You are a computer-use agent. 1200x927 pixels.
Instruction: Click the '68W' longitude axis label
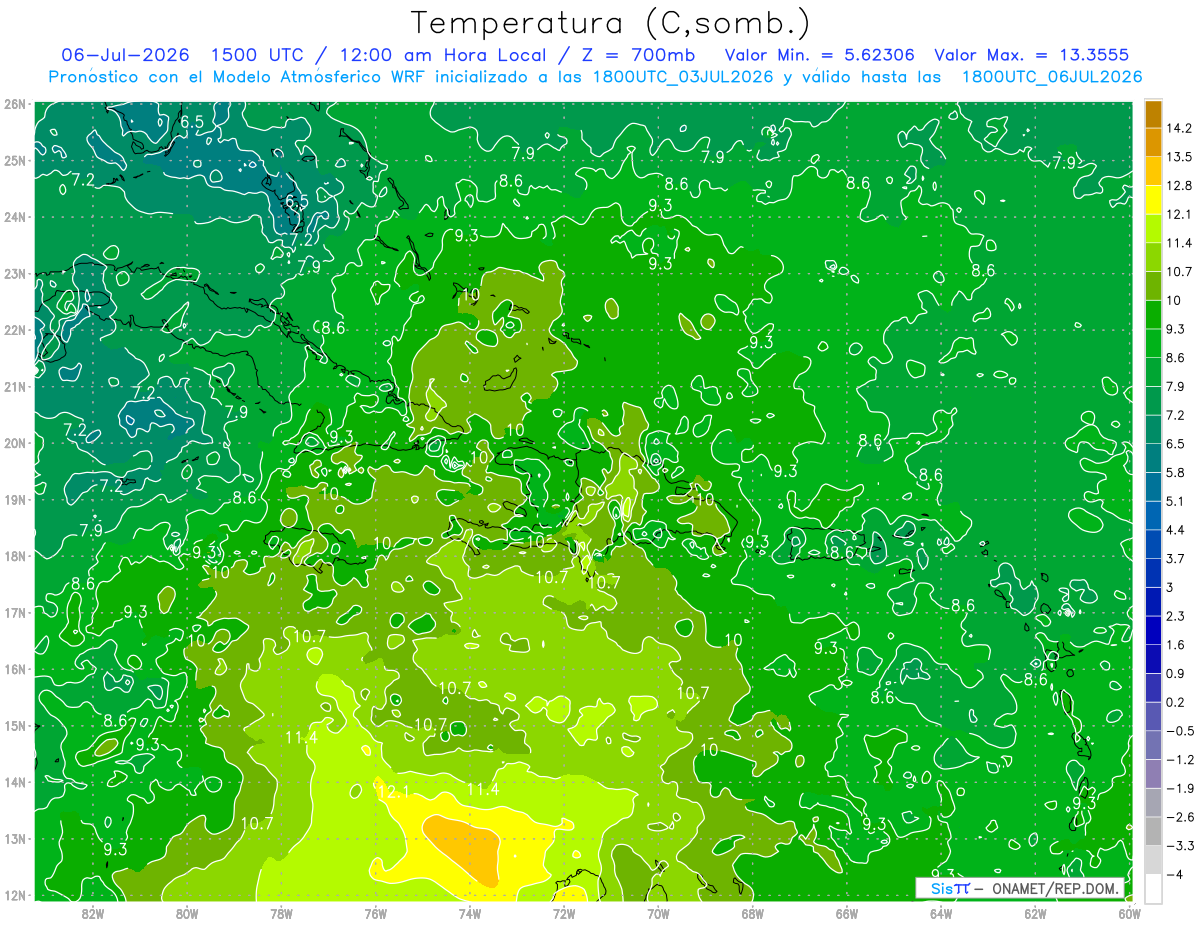753,913
